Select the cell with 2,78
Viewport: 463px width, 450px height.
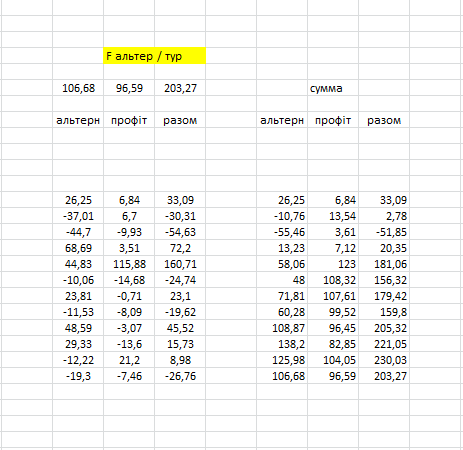coord(384,216)
